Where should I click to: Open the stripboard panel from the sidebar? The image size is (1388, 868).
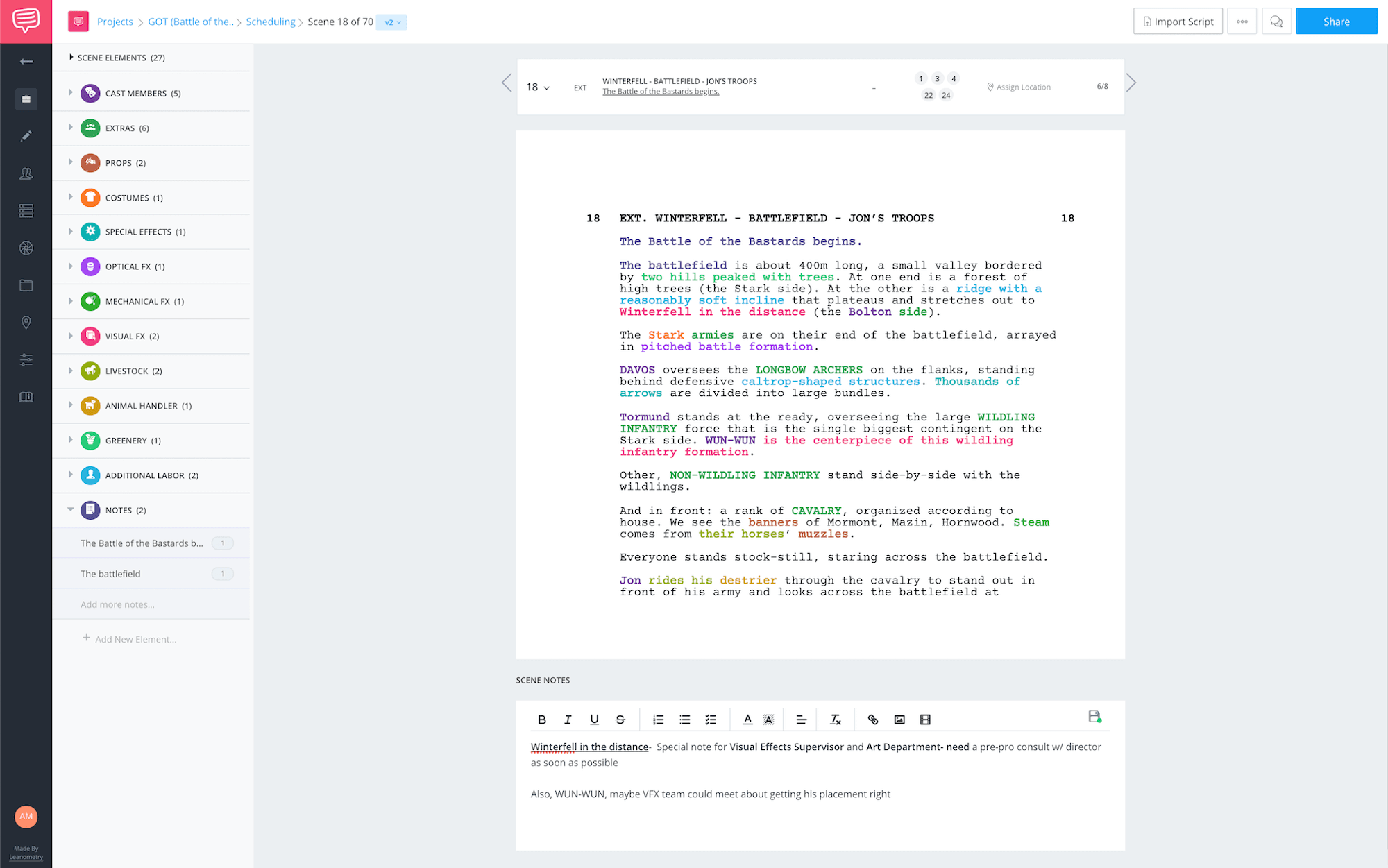click(26, 210)
